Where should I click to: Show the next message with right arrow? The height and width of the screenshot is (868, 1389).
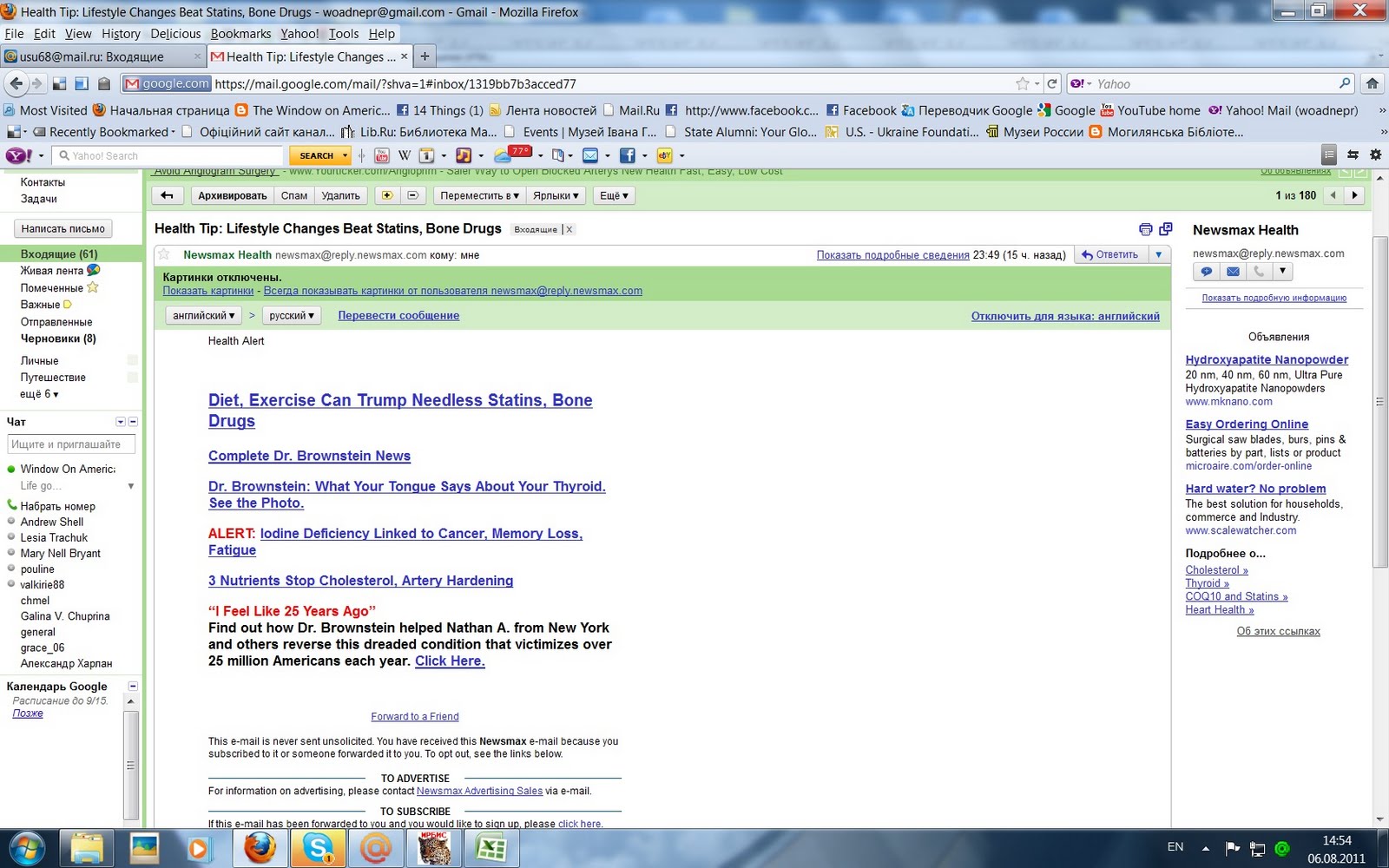click(1354, 195)
